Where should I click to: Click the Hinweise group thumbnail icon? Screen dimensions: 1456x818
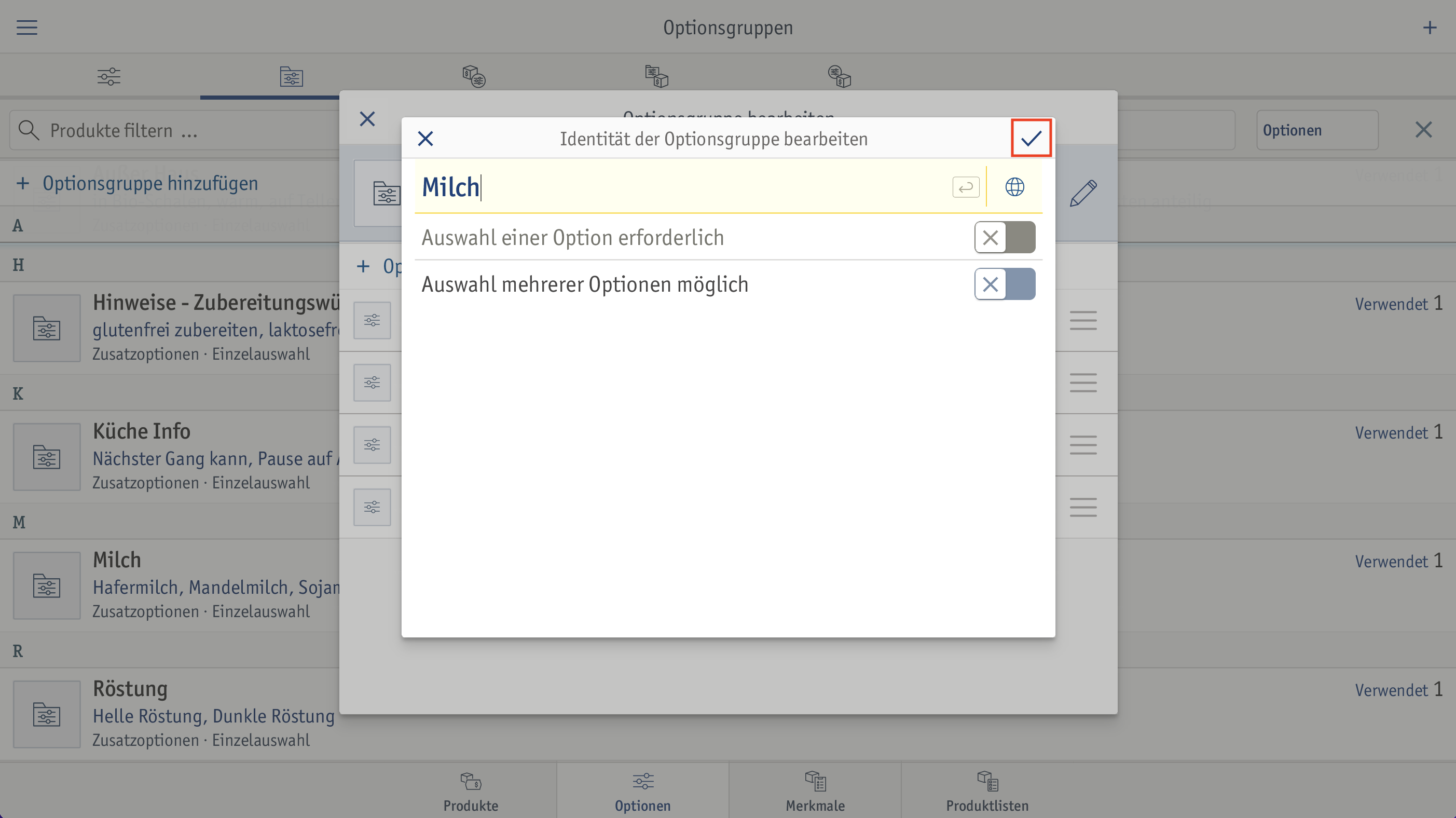[x=47, y=328]
